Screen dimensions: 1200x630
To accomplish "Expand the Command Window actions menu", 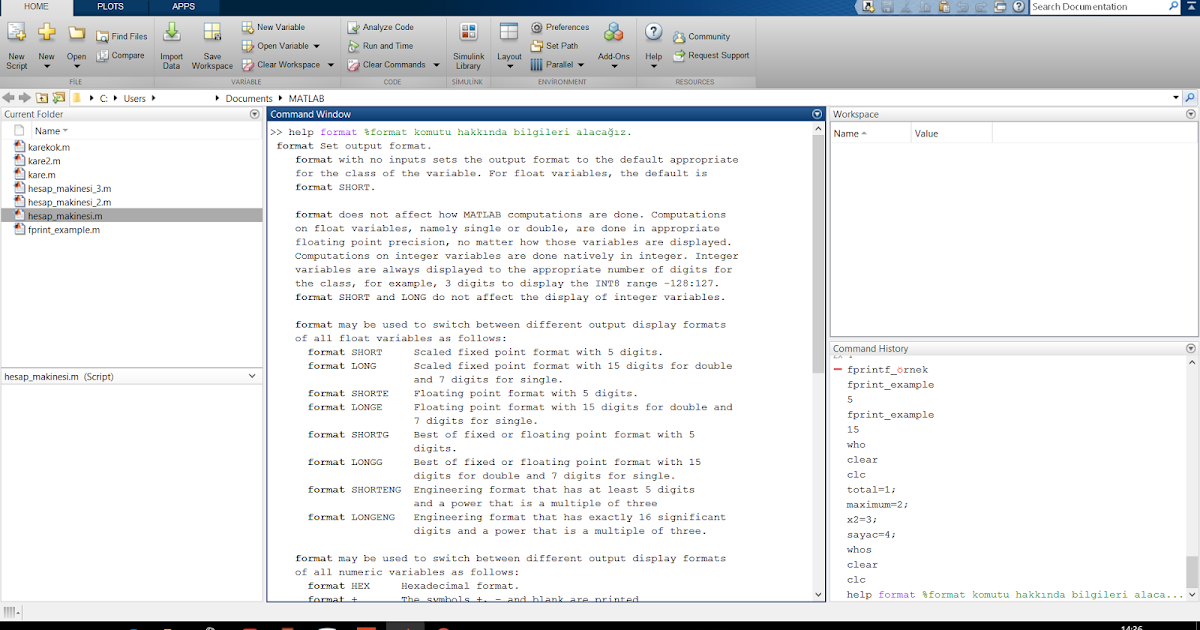I will (x=817, y=115).
